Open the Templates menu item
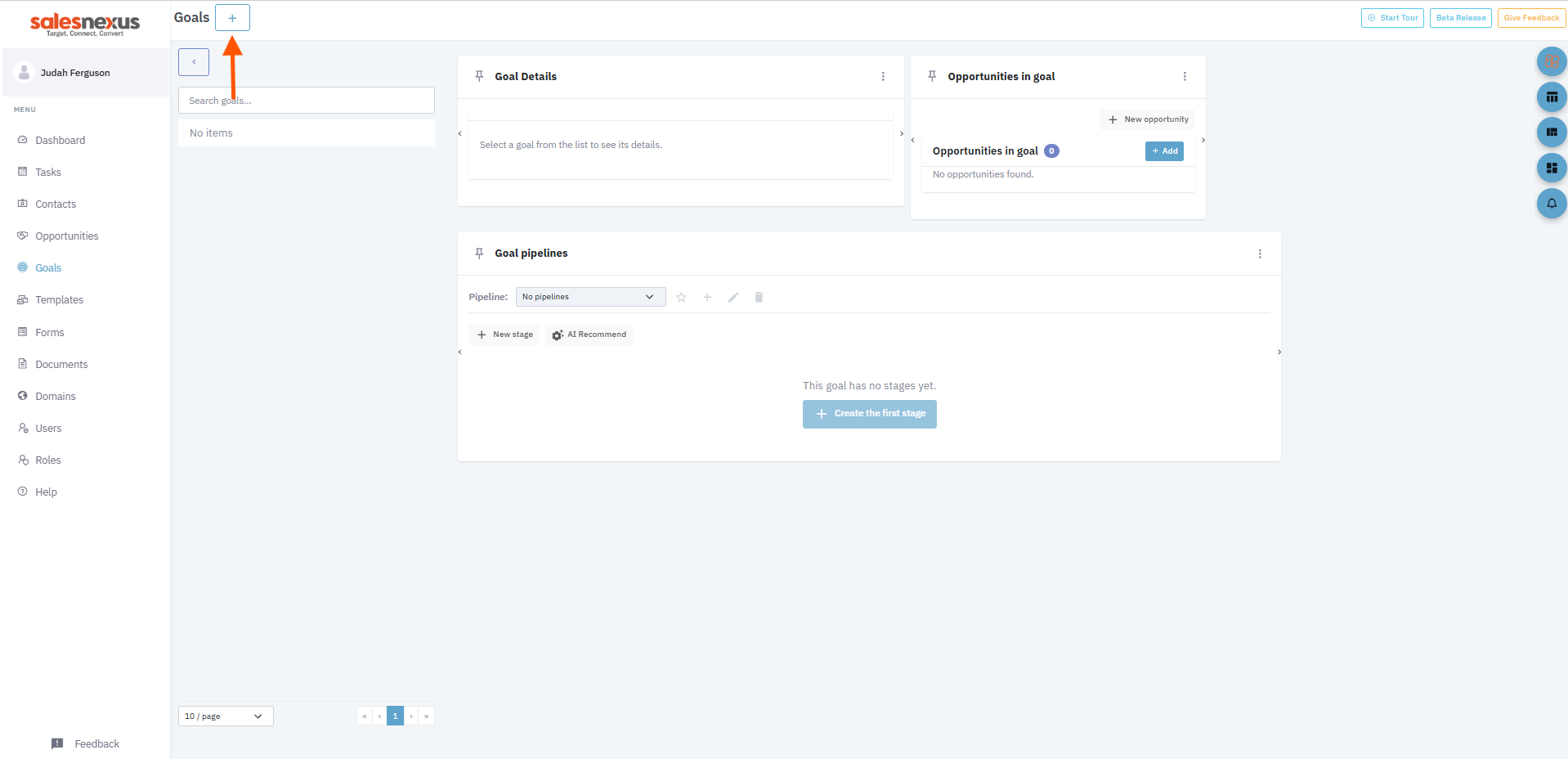The image size is (1568, 759). pyautogui.click(x=59, y=300)
